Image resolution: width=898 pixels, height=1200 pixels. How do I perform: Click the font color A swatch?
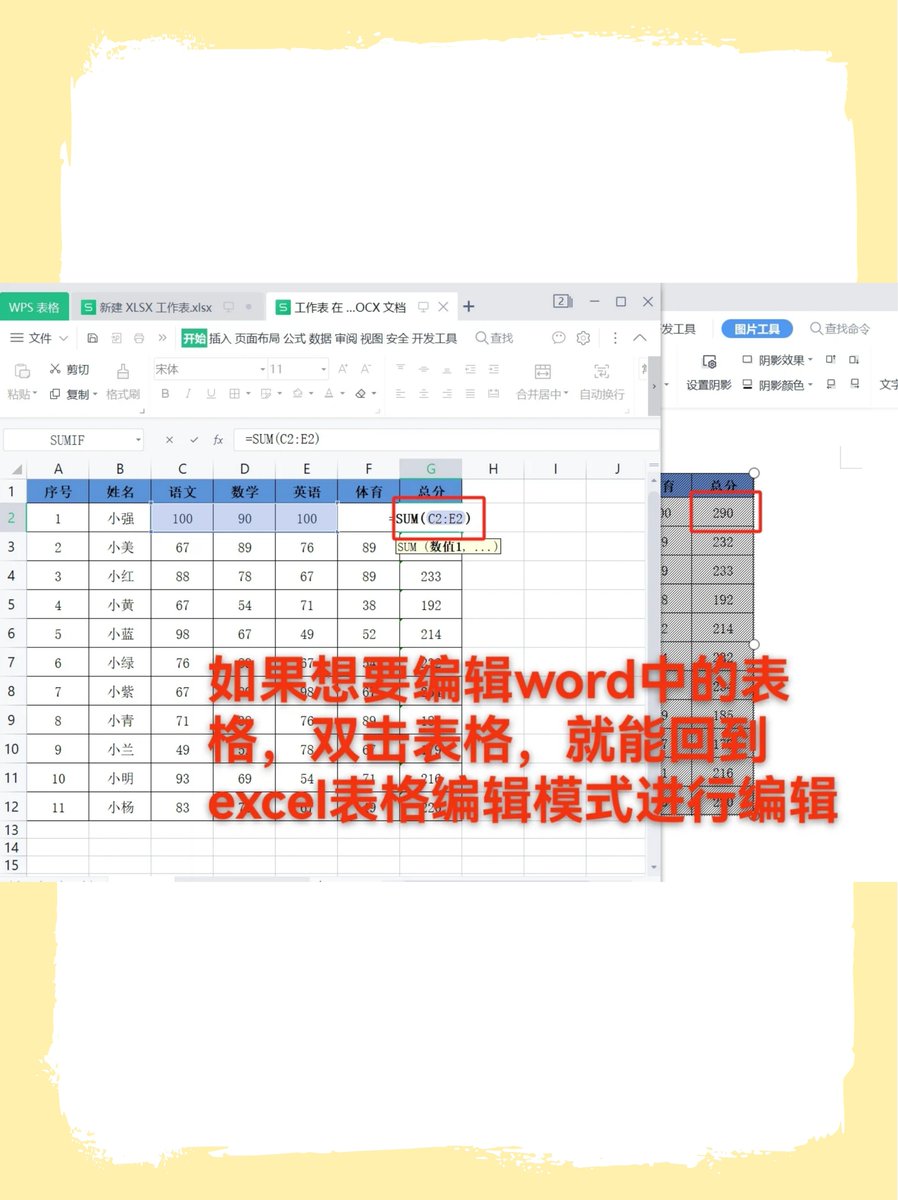(328, 394)
